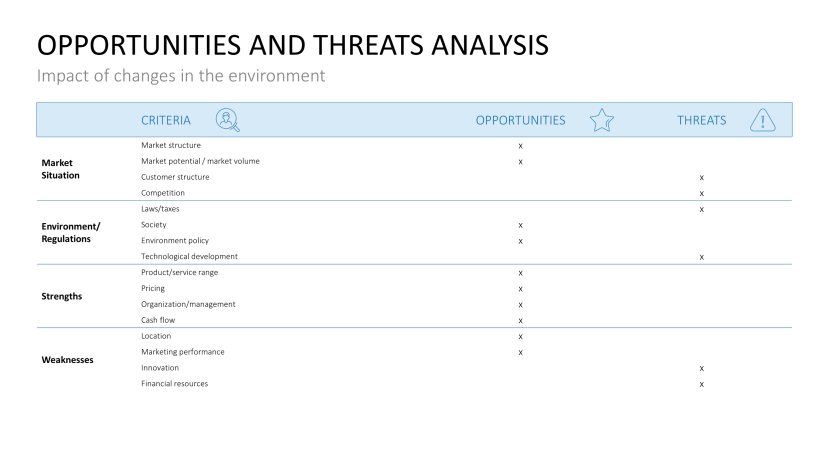Click the opportunity x mark for Pricing
Viewport: 829px width, 466px height.
(520, 289)
